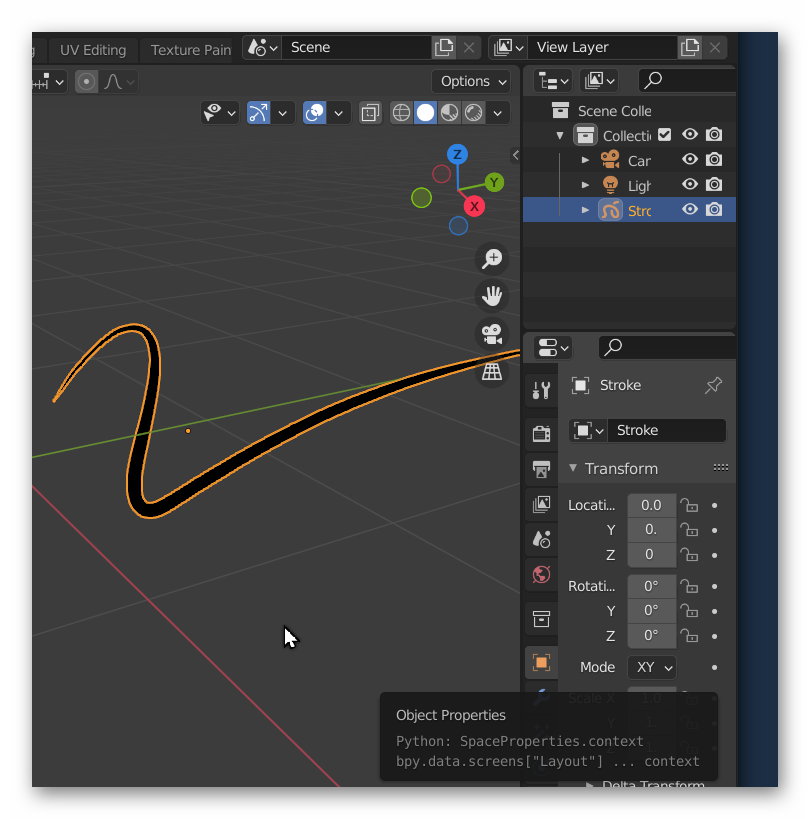Click the Y axis on navigation gizmo
The width and height of the screenshot is (810, 819).
point(494,183)
